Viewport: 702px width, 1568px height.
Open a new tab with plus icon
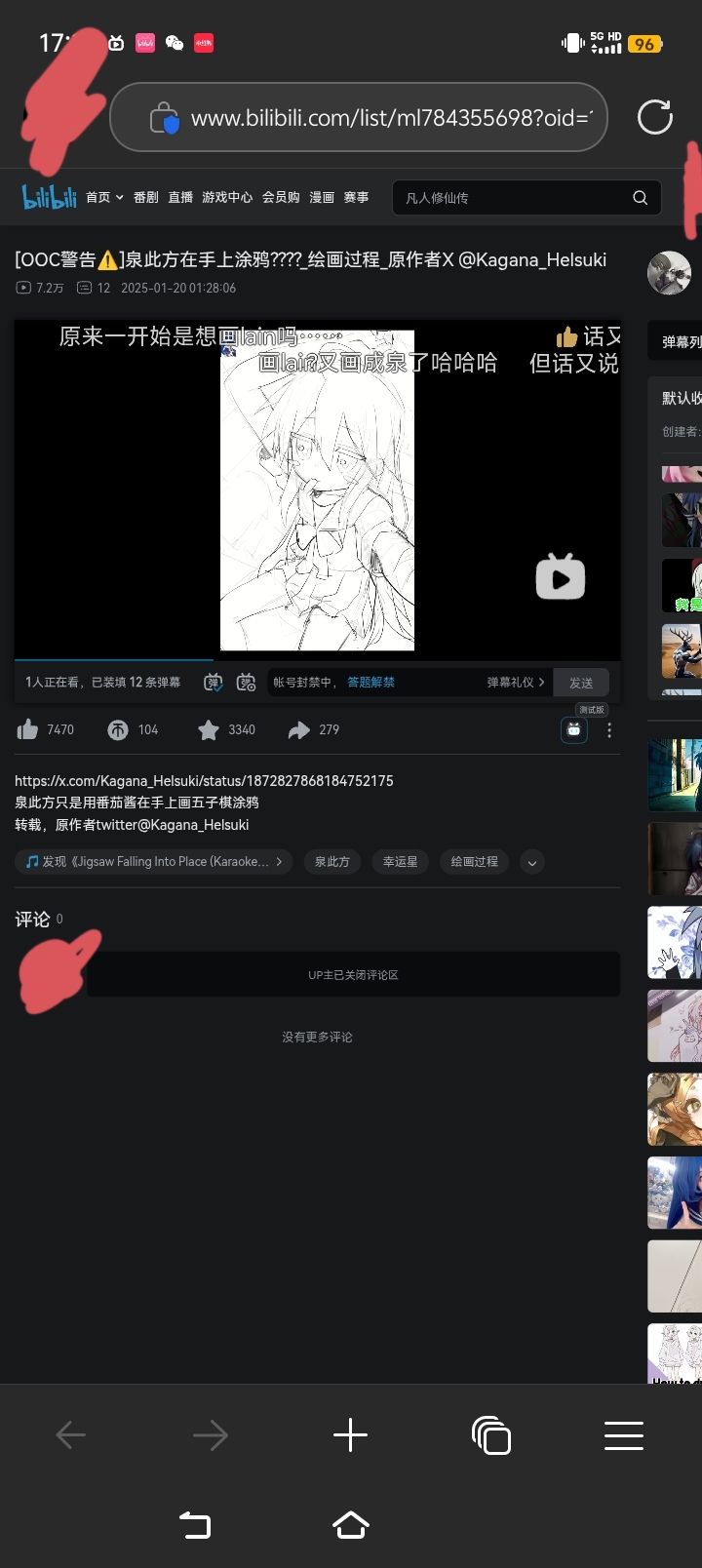pos(350,1435)
